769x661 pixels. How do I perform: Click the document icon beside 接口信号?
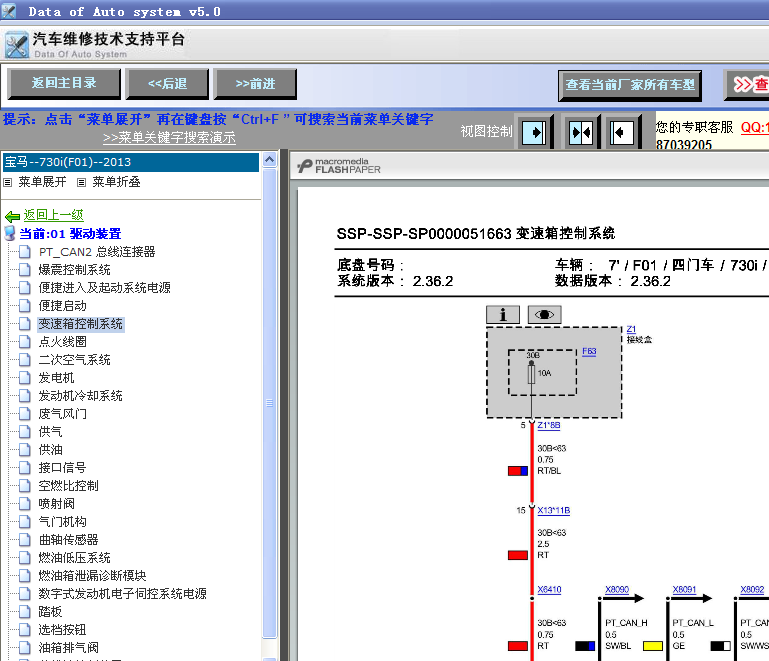(25, 468)
